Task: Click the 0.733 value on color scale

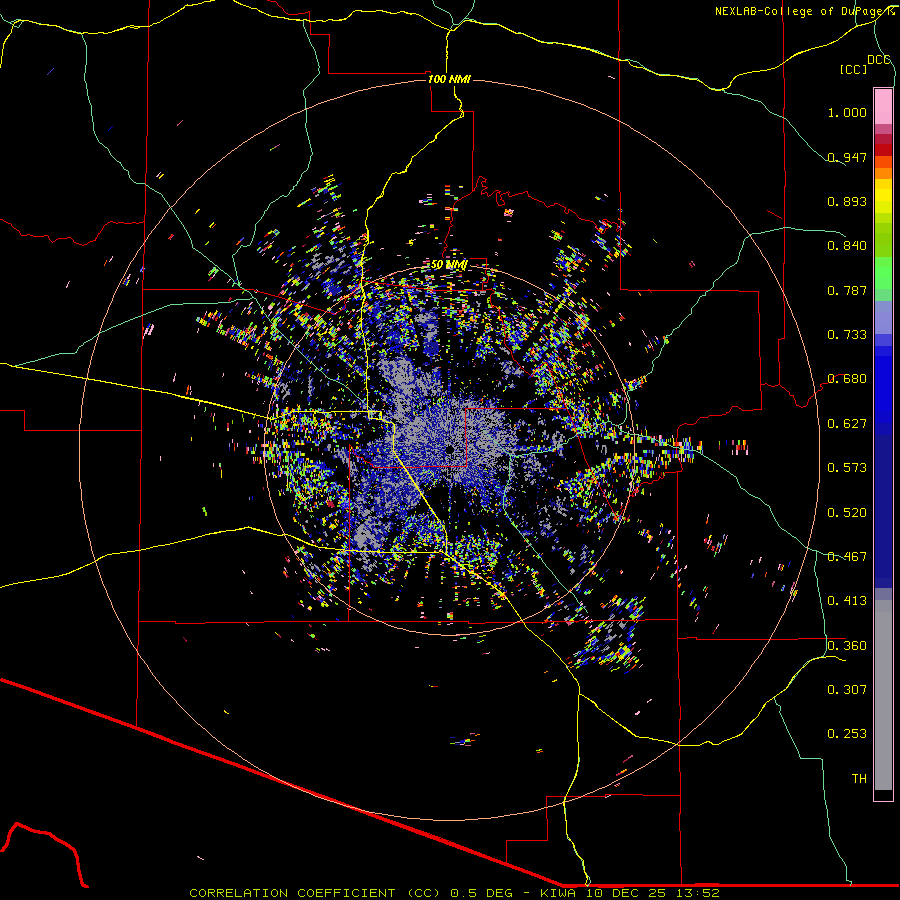Action: [x=847, y=335]
